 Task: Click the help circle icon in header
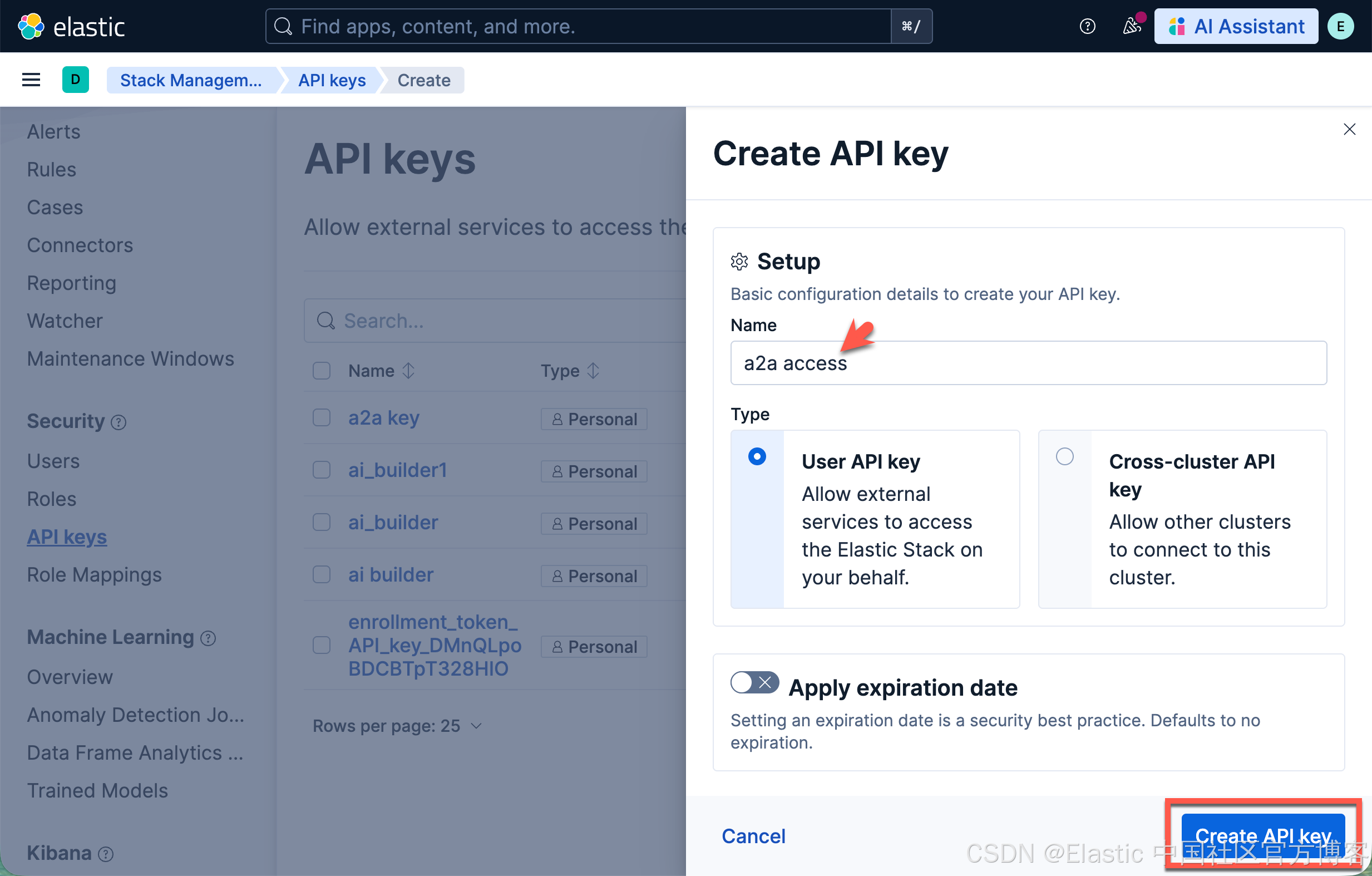point(1087,26)
